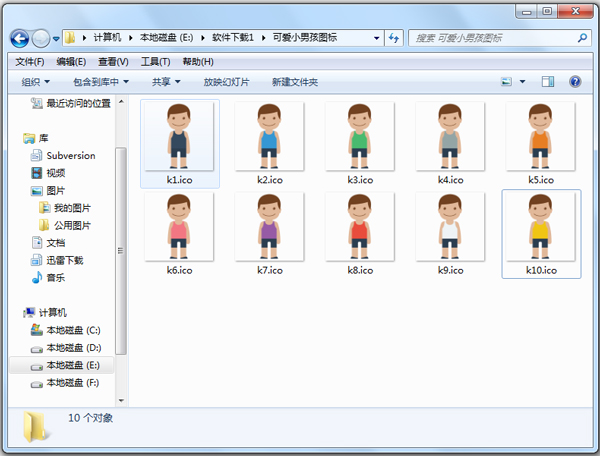Click the Back navigation arrow button

click(x=20, y=38)
